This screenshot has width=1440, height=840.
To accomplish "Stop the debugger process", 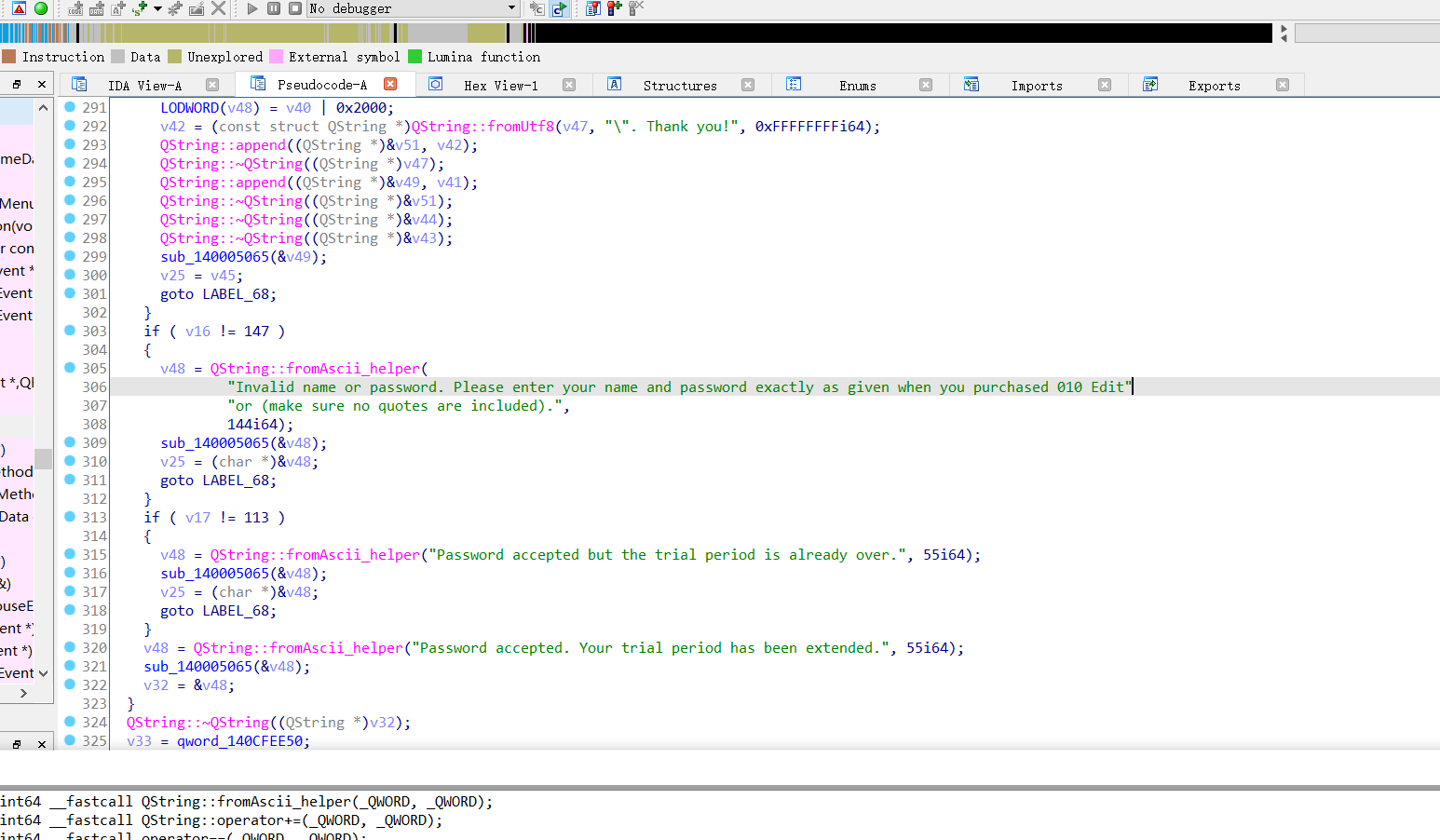I will coord(295,8).
